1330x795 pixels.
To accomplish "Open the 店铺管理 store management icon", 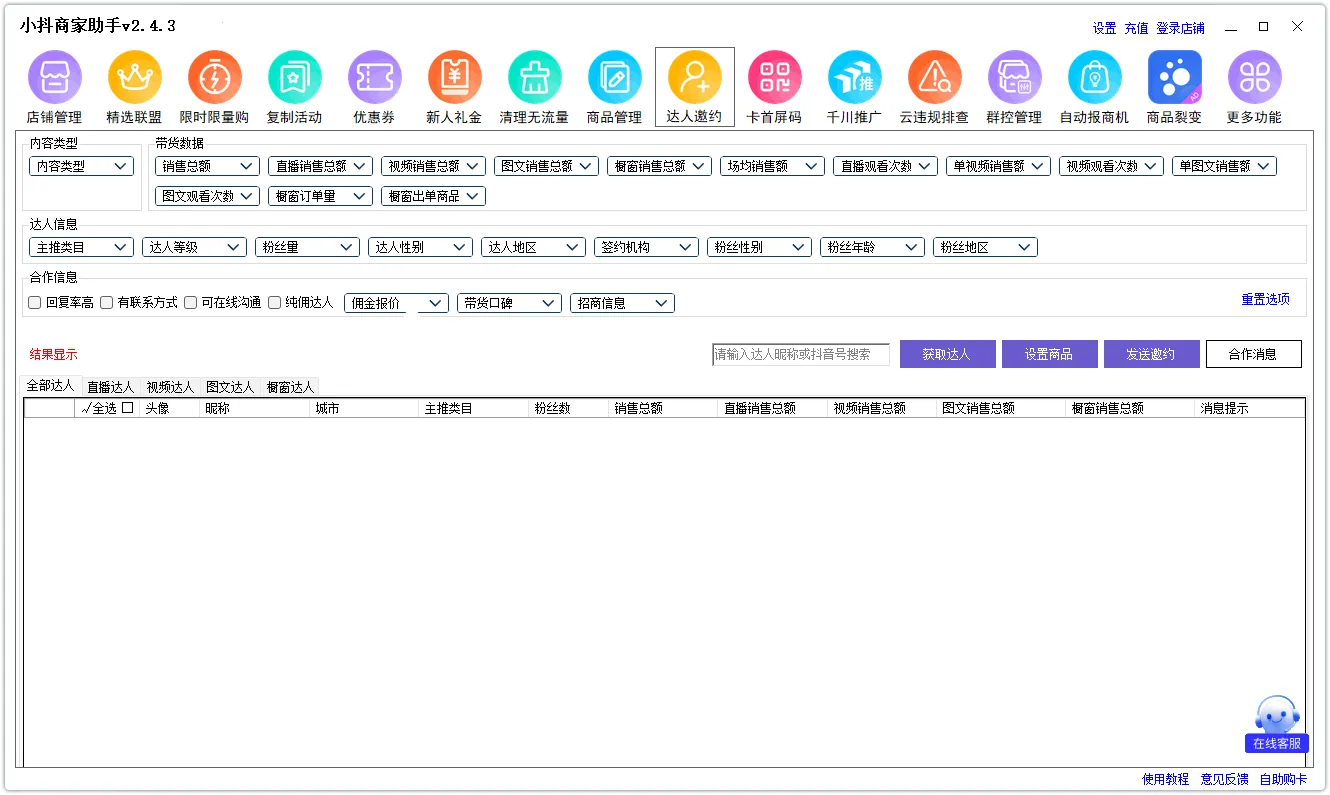I will click(54, 78).
